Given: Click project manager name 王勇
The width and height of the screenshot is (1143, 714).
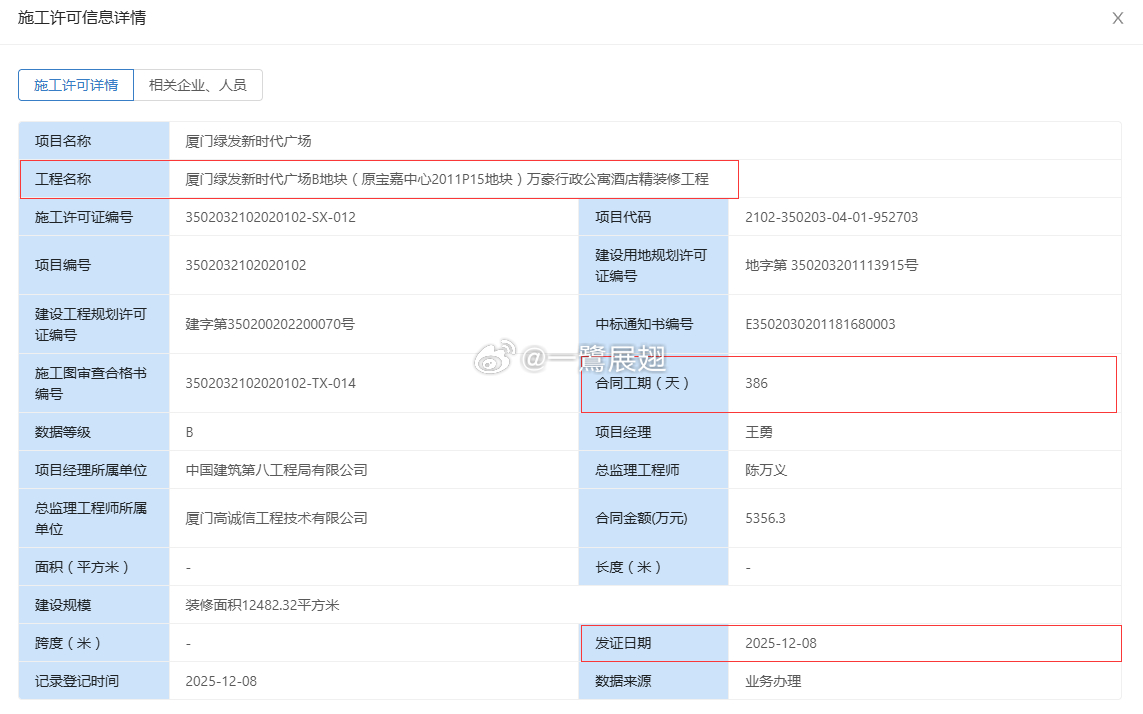Looking at the screenshot, I should coord(759,432).
